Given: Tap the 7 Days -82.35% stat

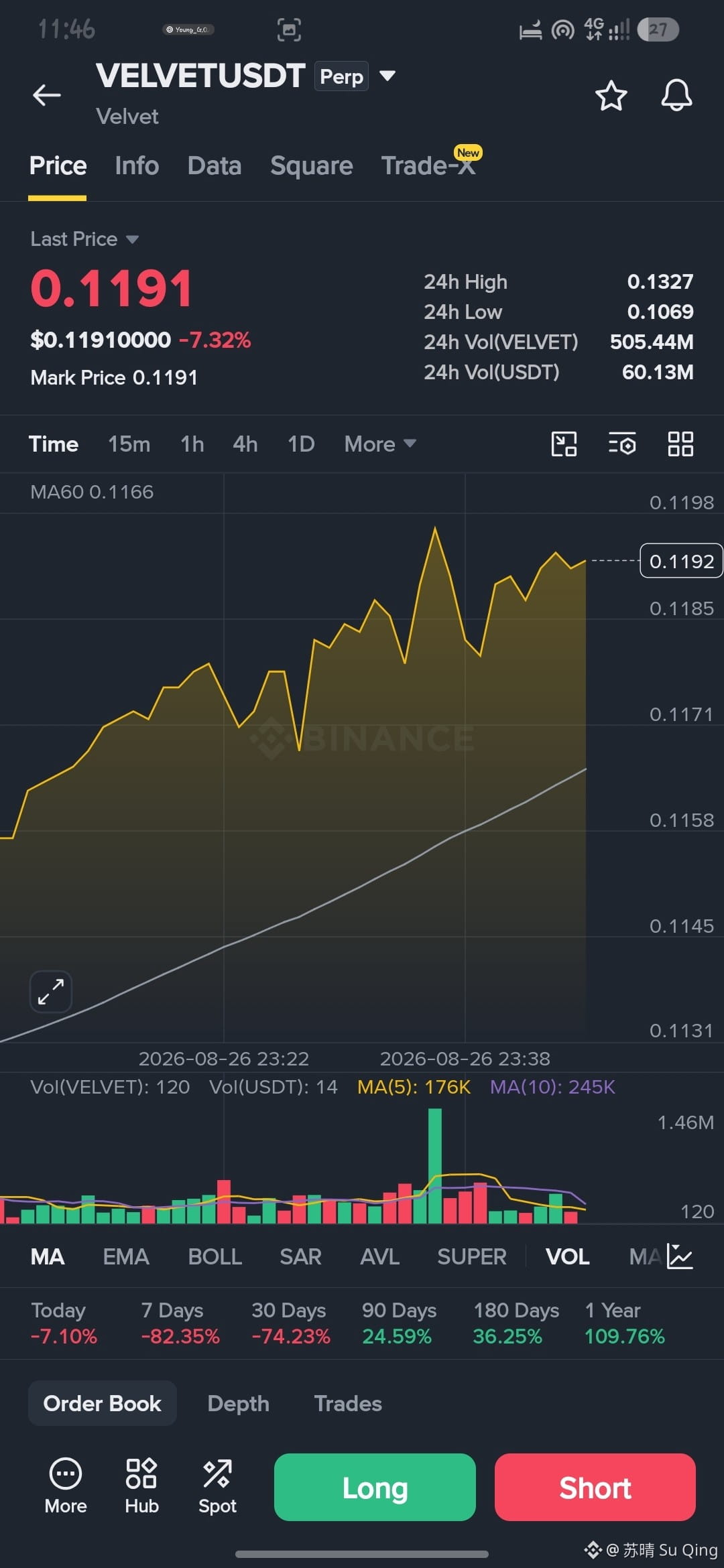Looking at the screenshot, I should pos(180,1323).
